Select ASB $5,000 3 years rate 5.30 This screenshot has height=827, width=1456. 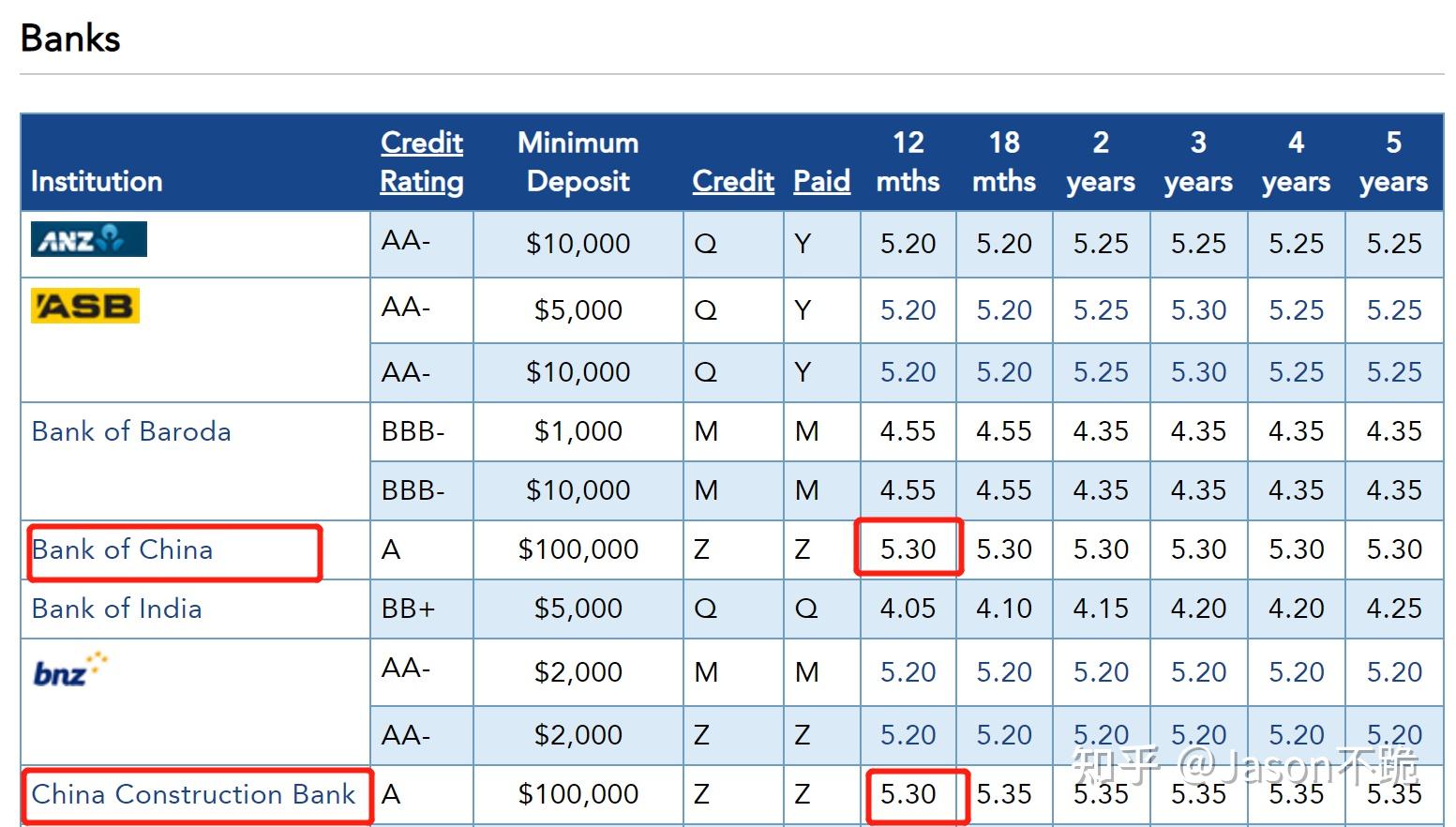(1198, 310)
